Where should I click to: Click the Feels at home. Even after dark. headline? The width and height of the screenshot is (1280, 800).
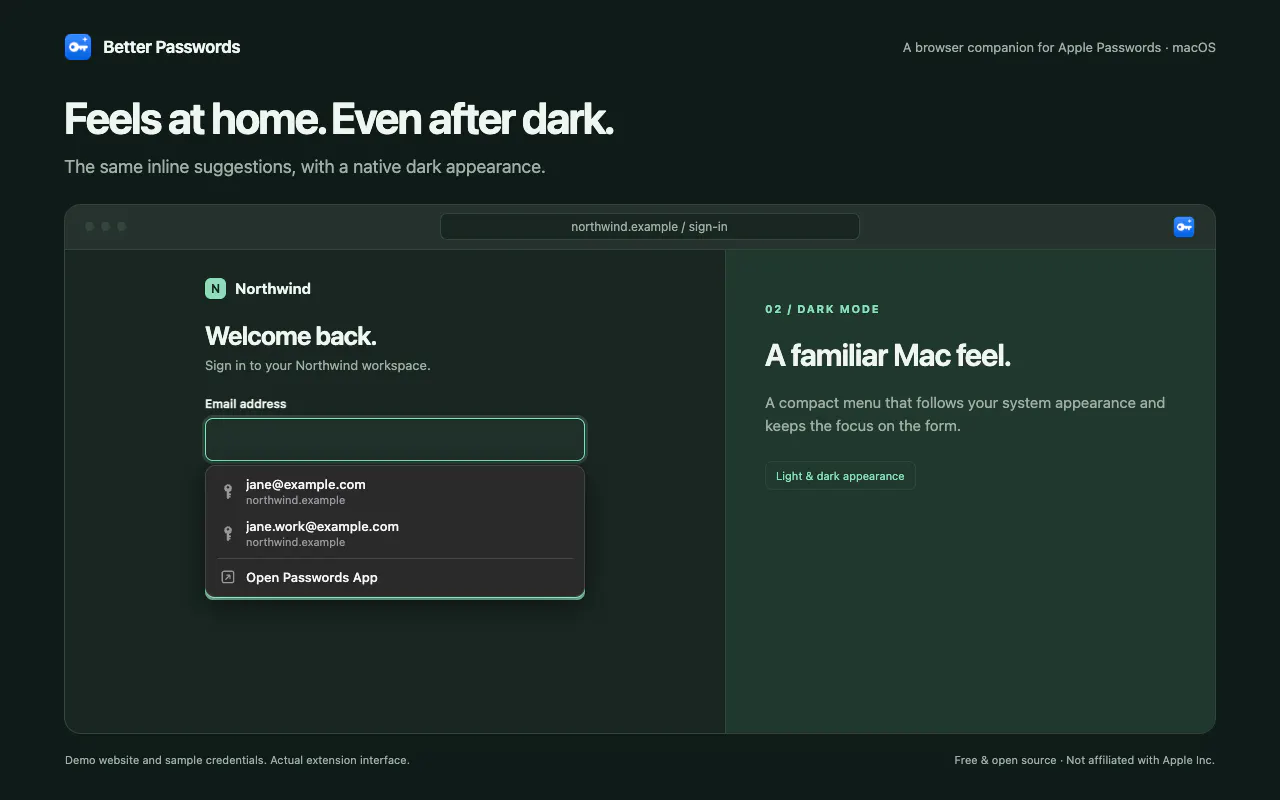[339, 119]
